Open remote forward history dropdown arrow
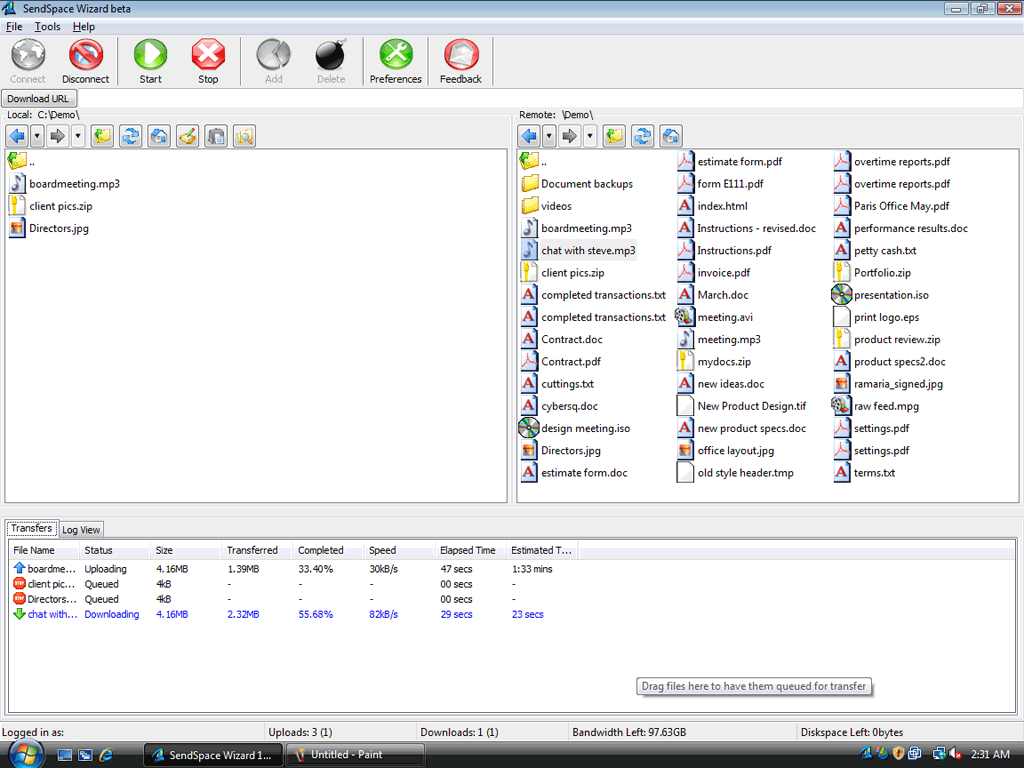 (590, 136)
